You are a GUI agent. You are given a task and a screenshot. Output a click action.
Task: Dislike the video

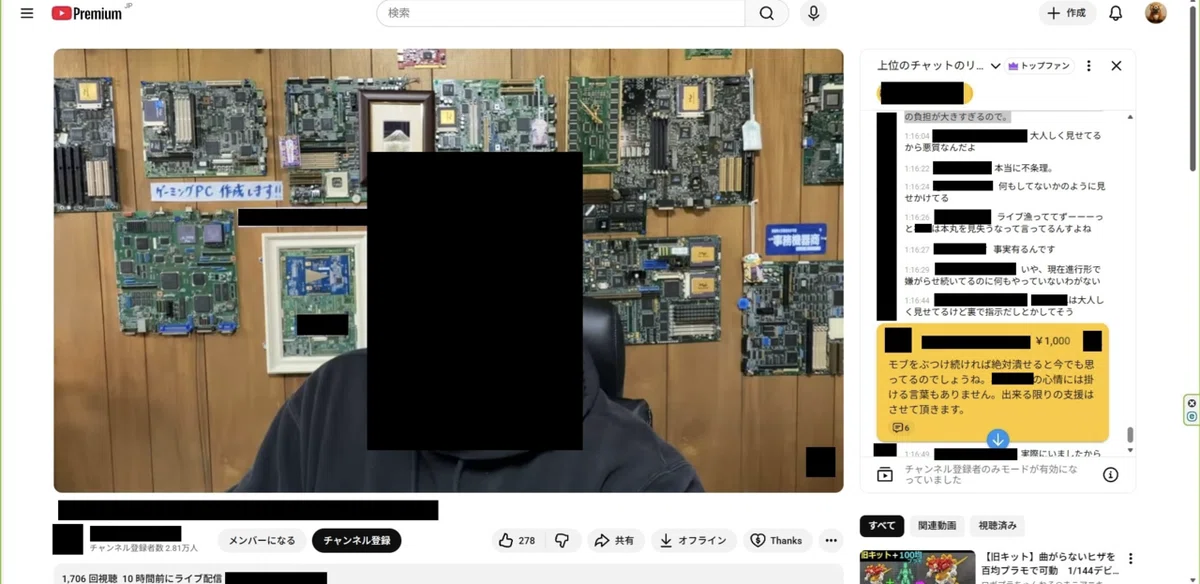562,540
